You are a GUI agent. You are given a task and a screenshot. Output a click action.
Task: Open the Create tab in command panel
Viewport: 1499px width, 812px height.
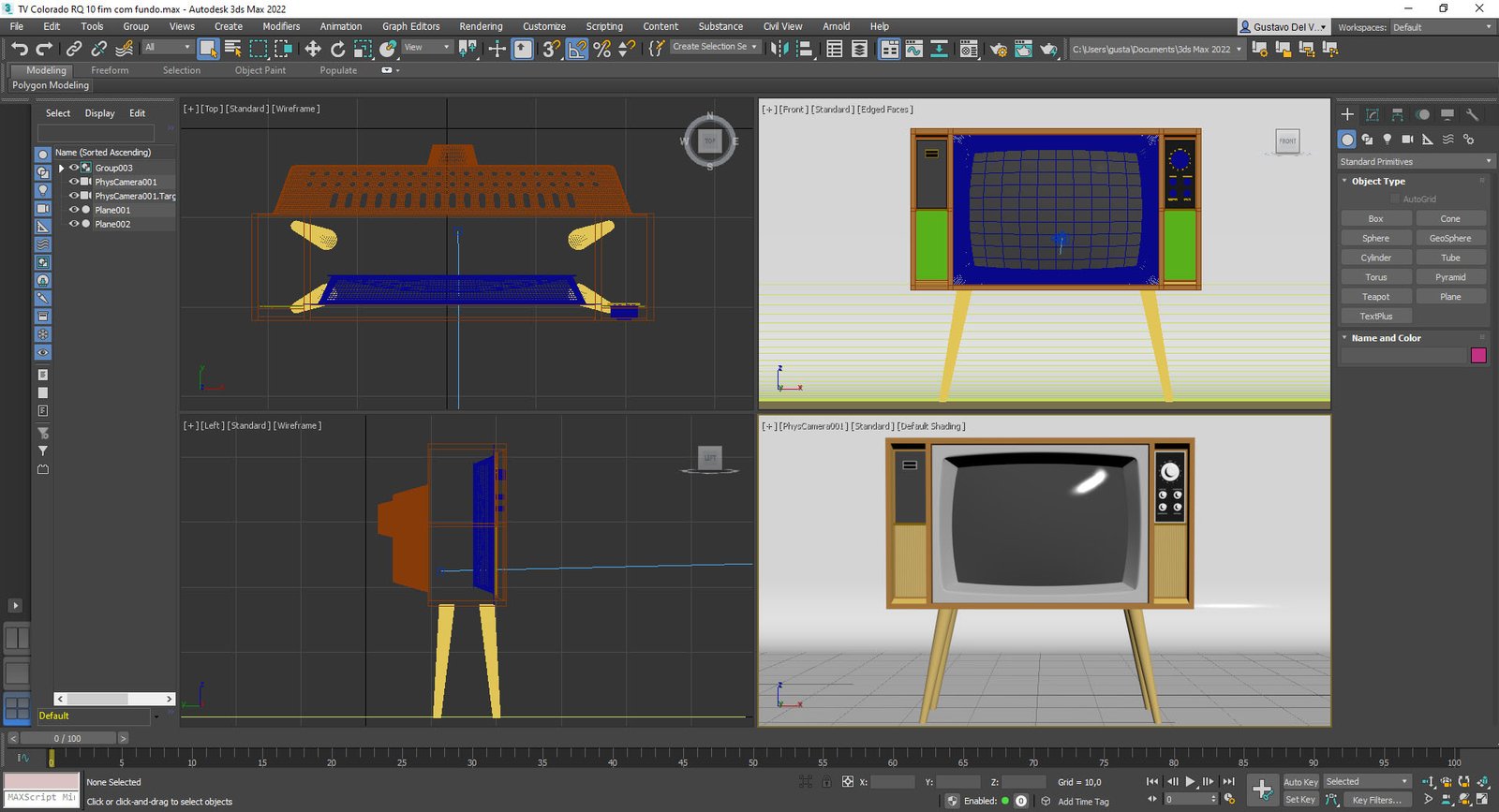click(x=1347, y=114)
